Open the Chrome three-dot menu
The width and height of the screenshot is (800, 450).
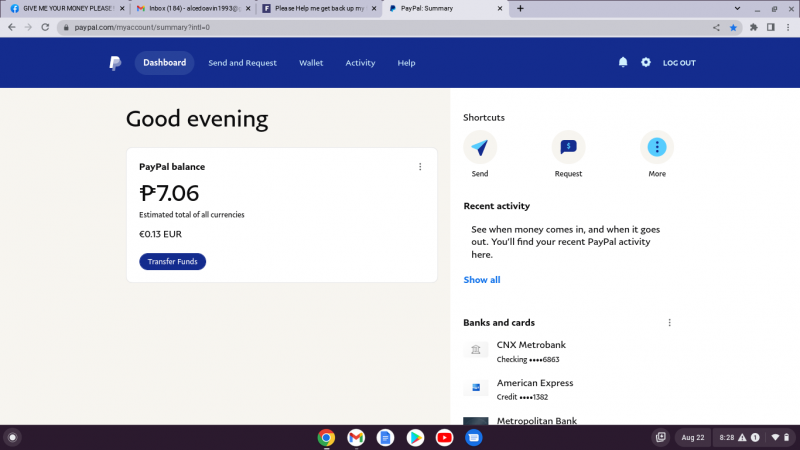(x=788, y=28)
